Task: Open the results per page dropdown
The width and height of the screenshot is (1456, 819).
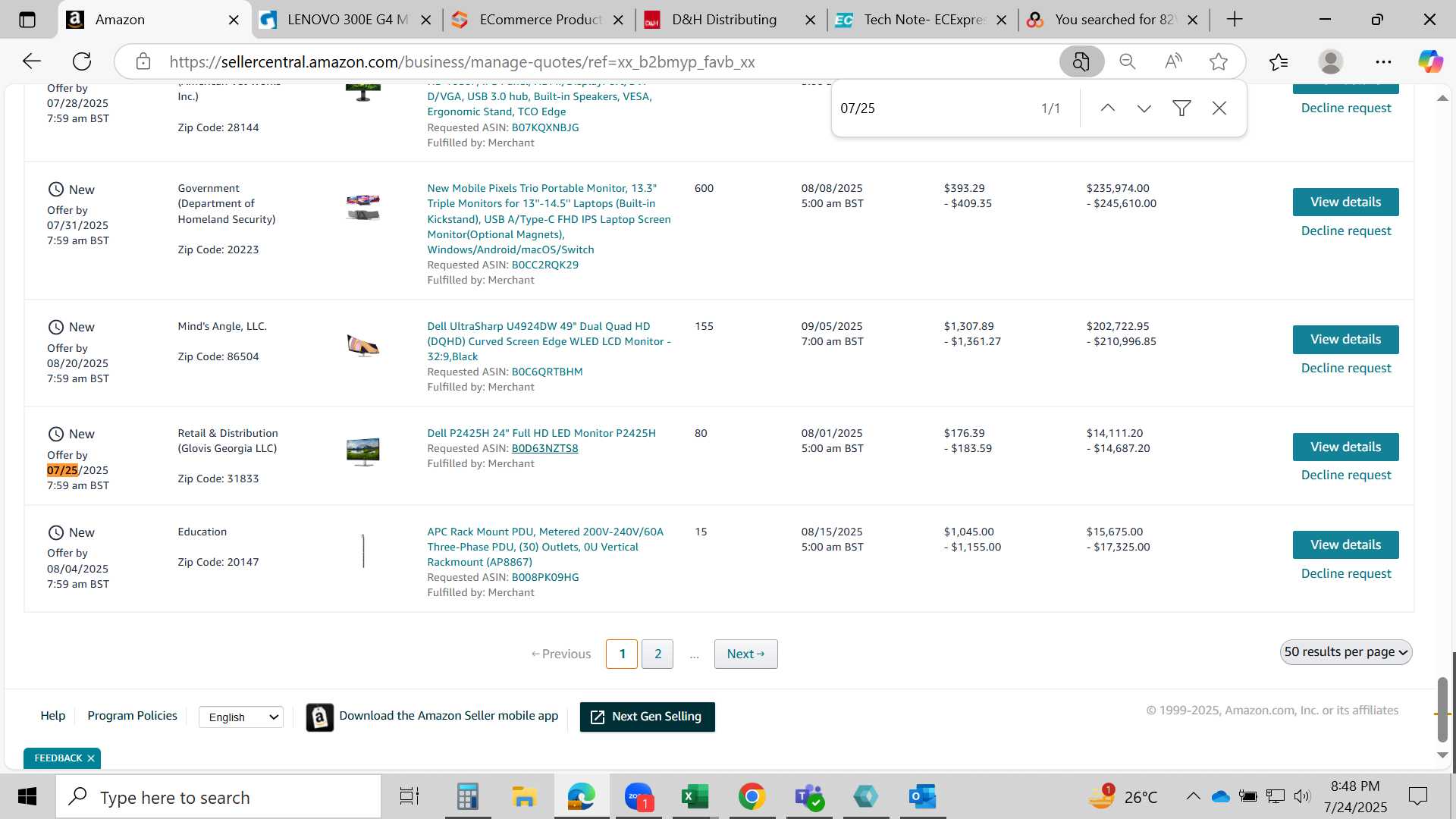Action: pos(1346,652)
